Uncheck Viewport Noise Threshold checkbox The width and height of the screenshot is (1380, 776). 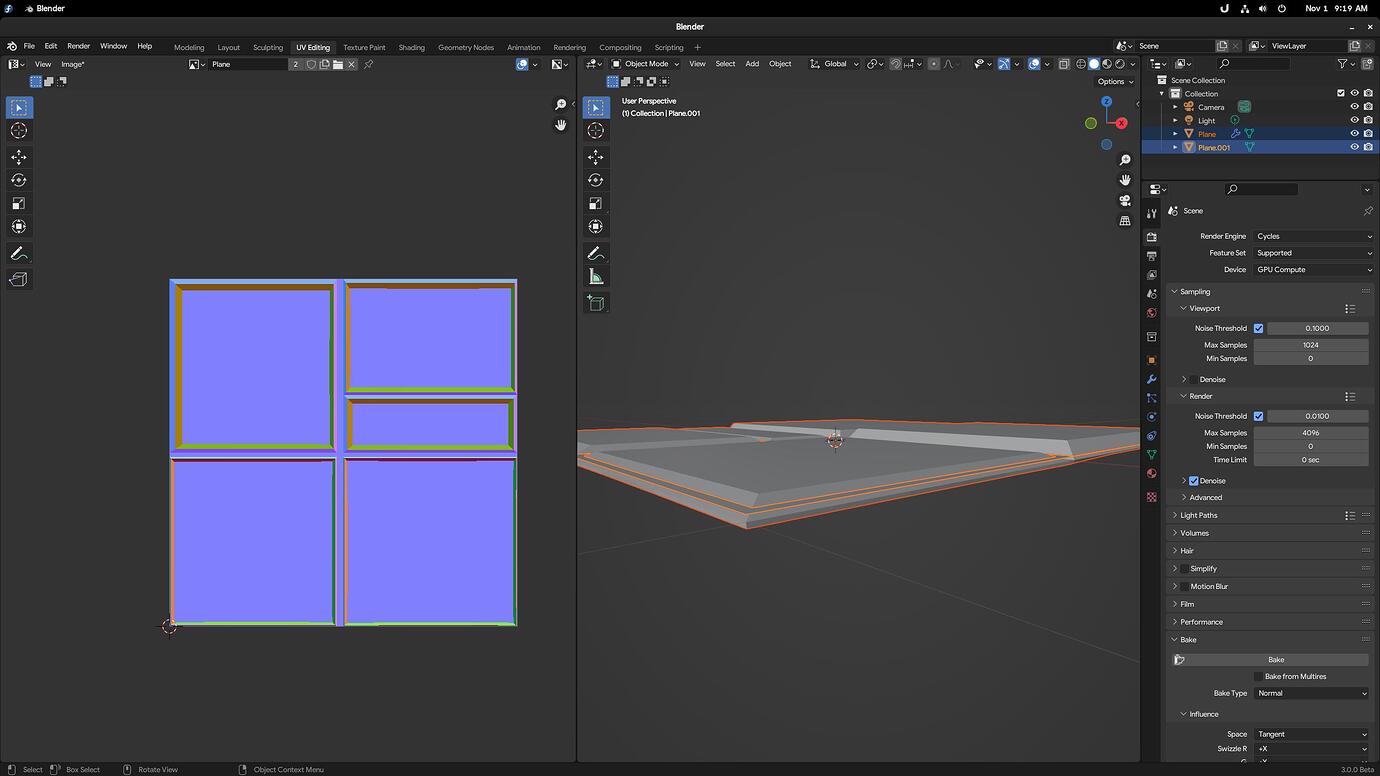click(1258, 328)
